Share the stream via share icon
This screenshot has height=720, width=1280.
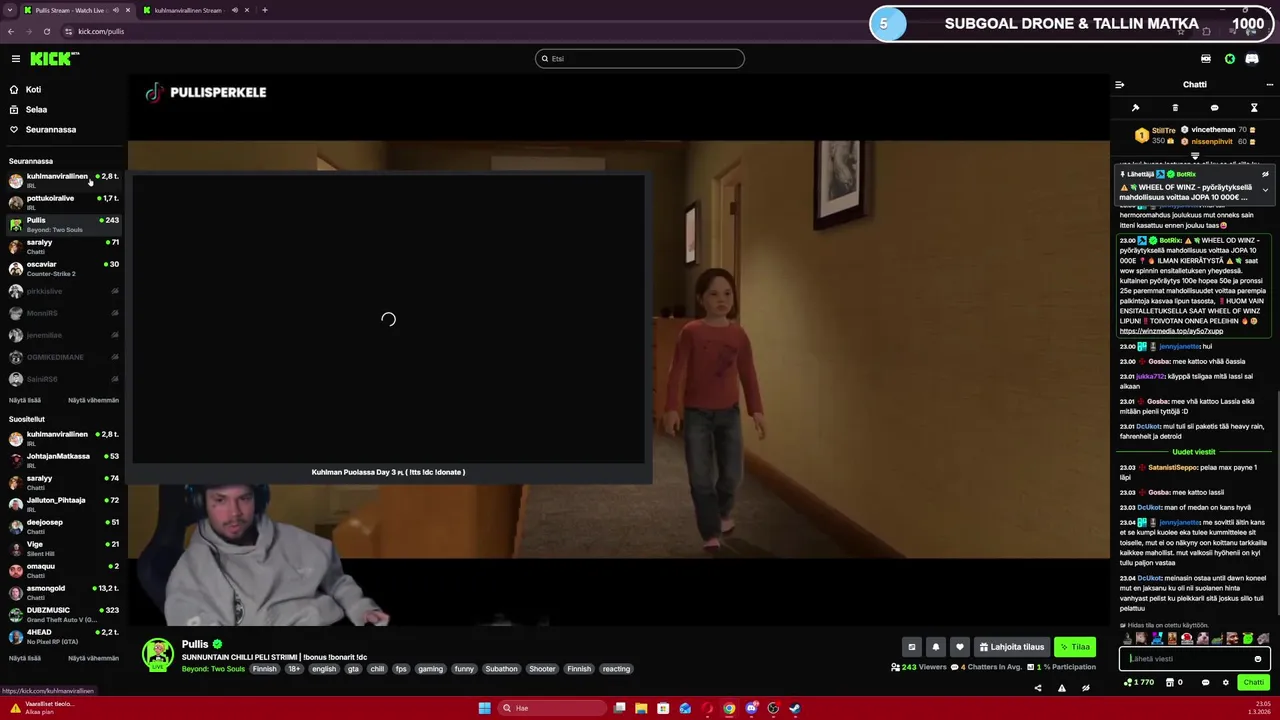point(1037,688)
